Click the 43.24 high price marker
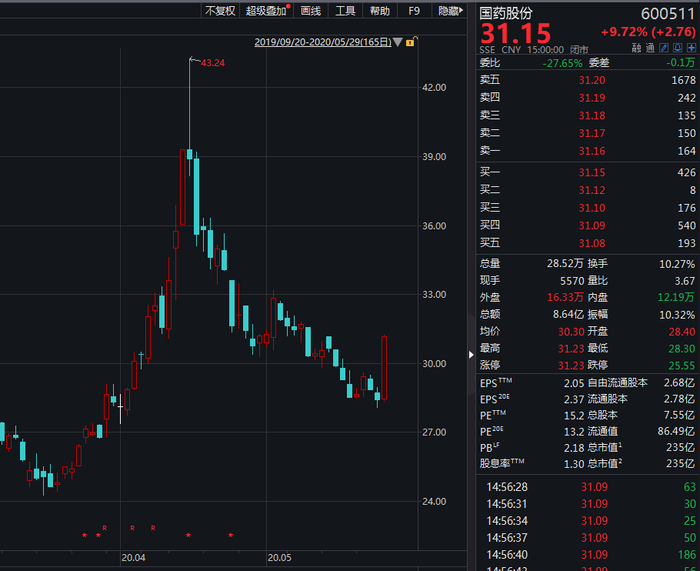 coord(212,63)
